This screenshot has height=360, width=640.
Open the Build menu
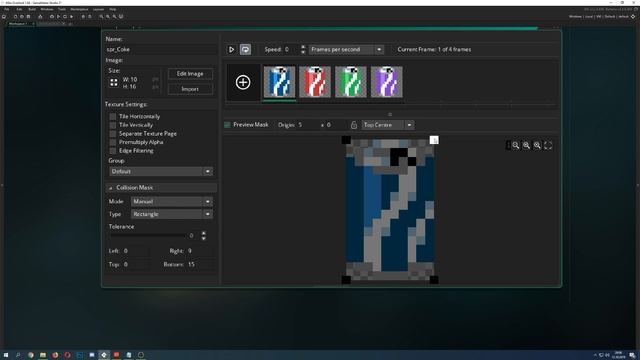click(x=32, y=9)
